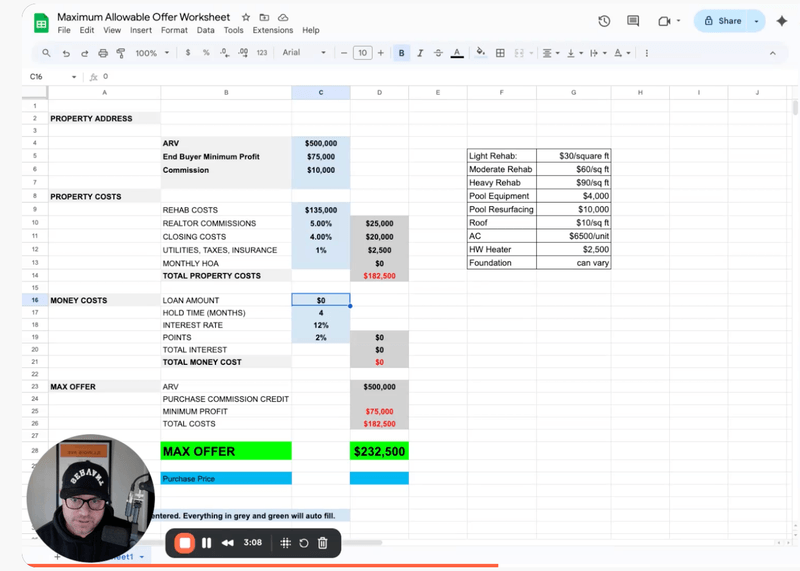Click the borders toolbar icon

pyautogui.click(x=500, y=53)
